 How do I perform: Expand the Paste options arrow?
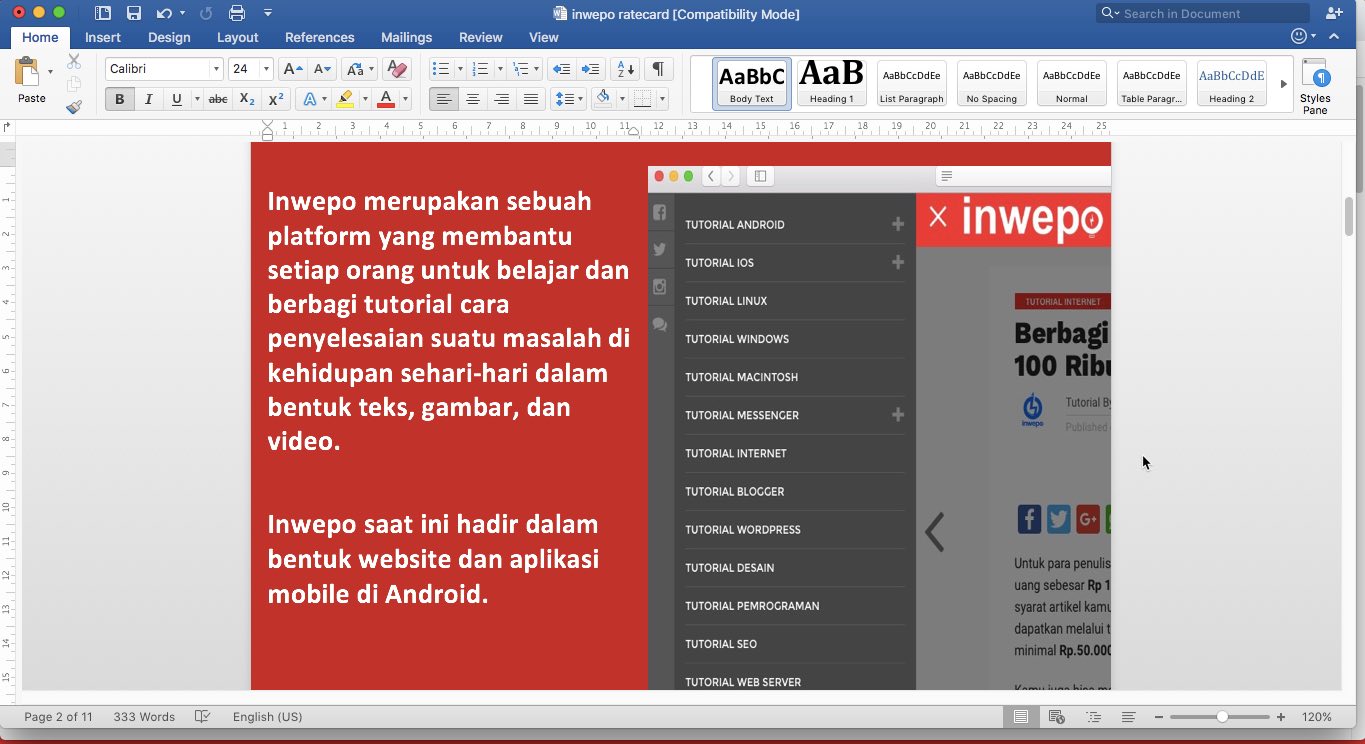click(50, 72)
